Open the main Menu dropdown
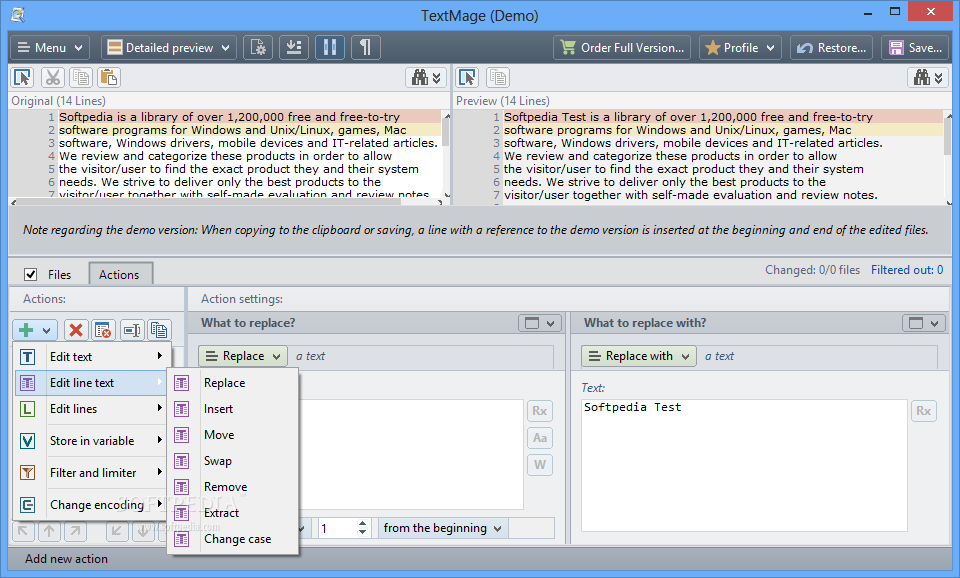Image resolution: width=960 pixels, height=578 pixels. [50, 48]
